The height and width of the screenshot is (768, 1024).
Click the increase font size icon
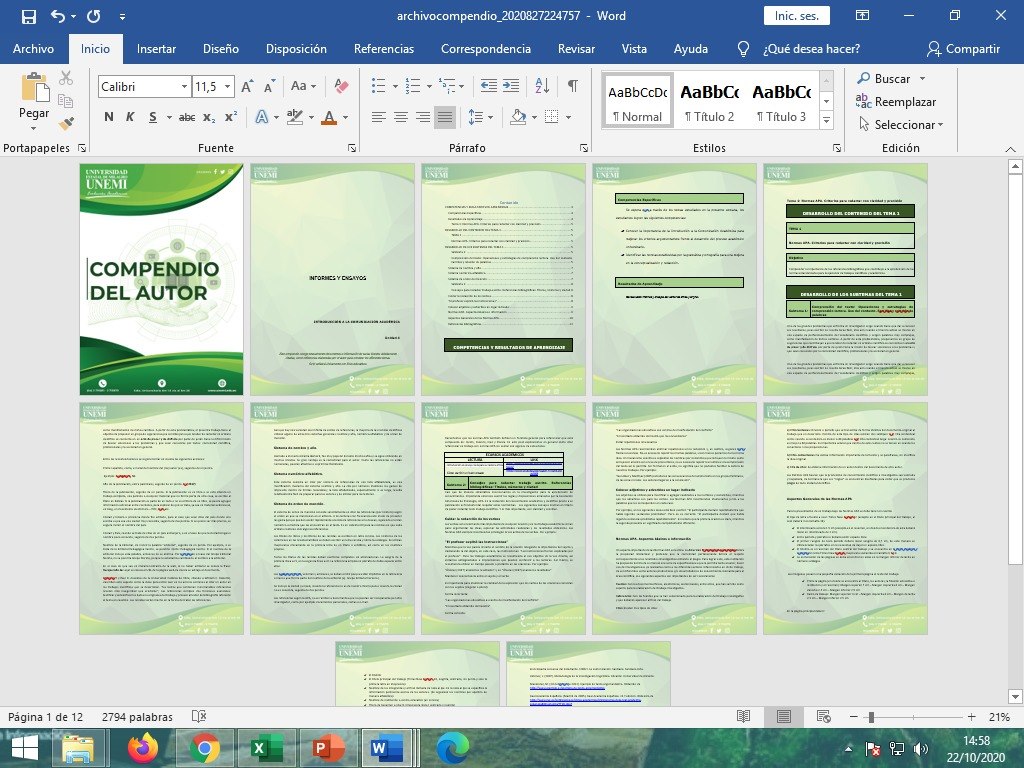point(248,87)
